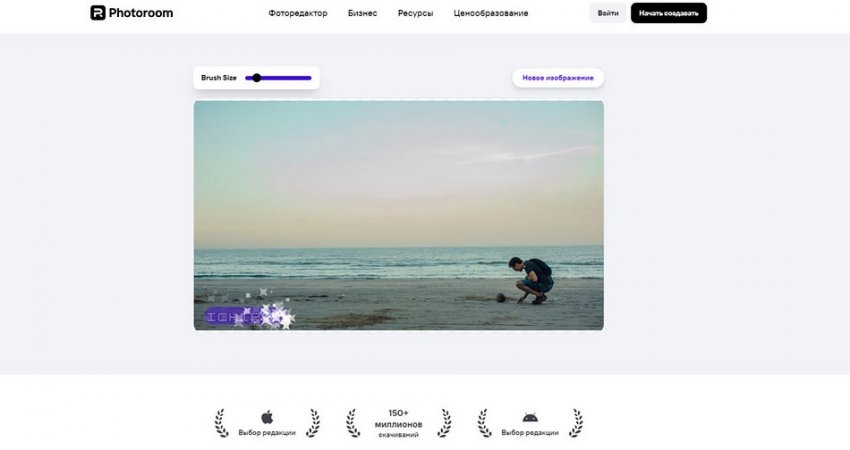Click the Brush Size slider handle
This screenshot has height=450, width=850.
257,77
